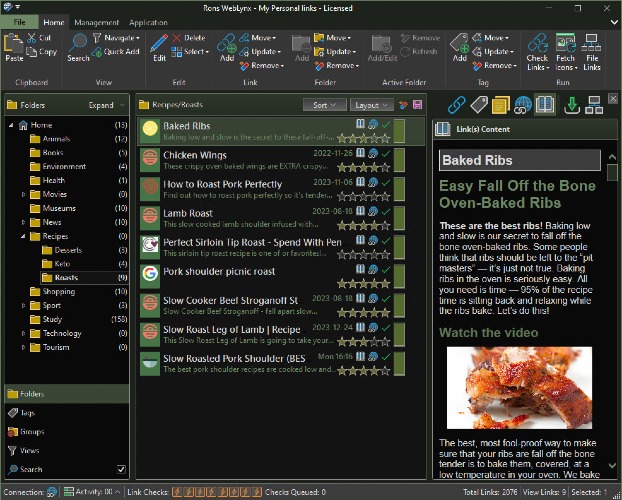Viewport: 622px width, 500px height.
Task: Click content panel scrollbar down arrow
Action: coord(612,465)
